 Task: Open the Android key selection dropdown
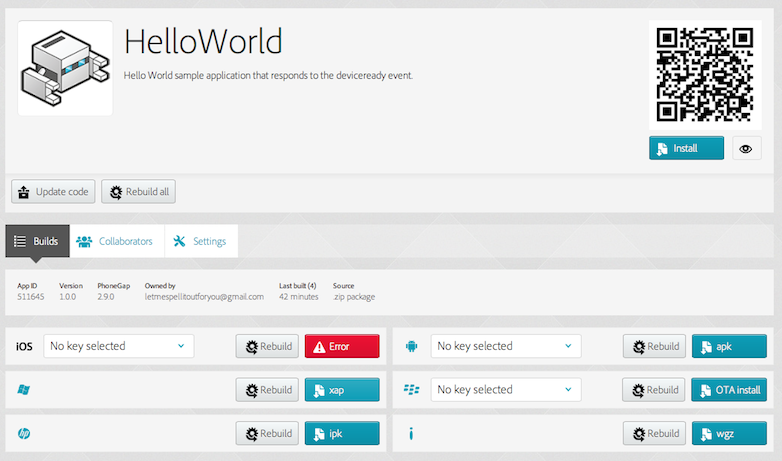pyautogui.click(x=506, y=346)
